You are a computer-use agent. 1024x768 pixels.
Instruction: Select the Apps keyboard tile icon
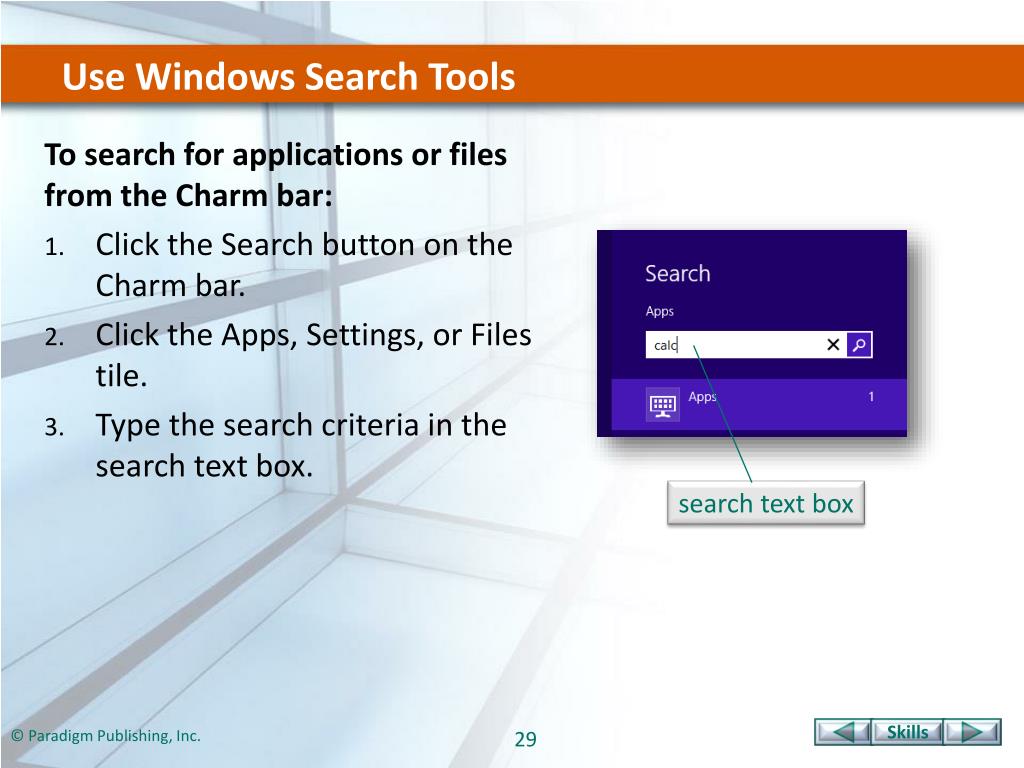pyautogui.click(x=662, y=404)
